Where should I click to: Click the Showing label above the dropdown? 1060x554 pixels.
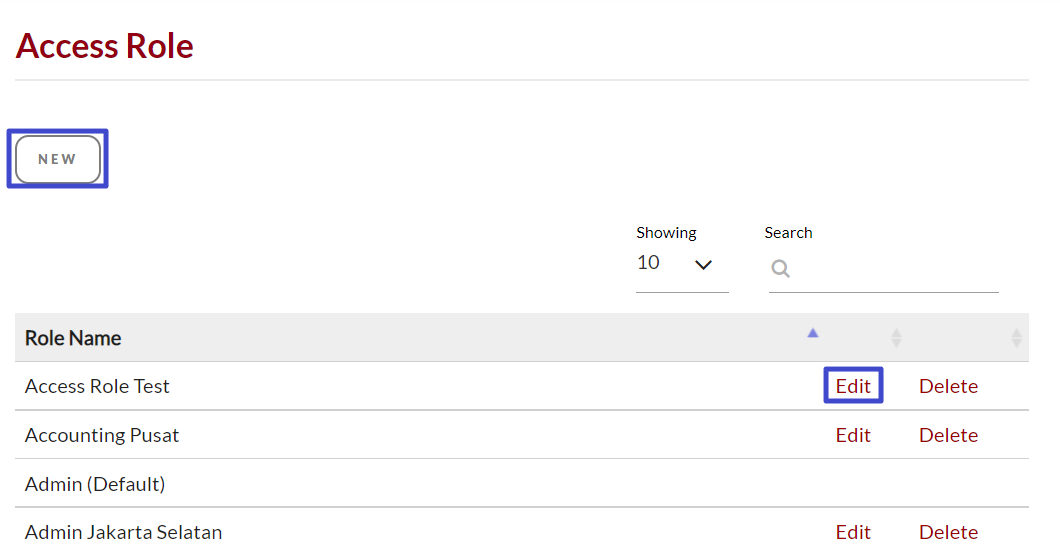666,232
